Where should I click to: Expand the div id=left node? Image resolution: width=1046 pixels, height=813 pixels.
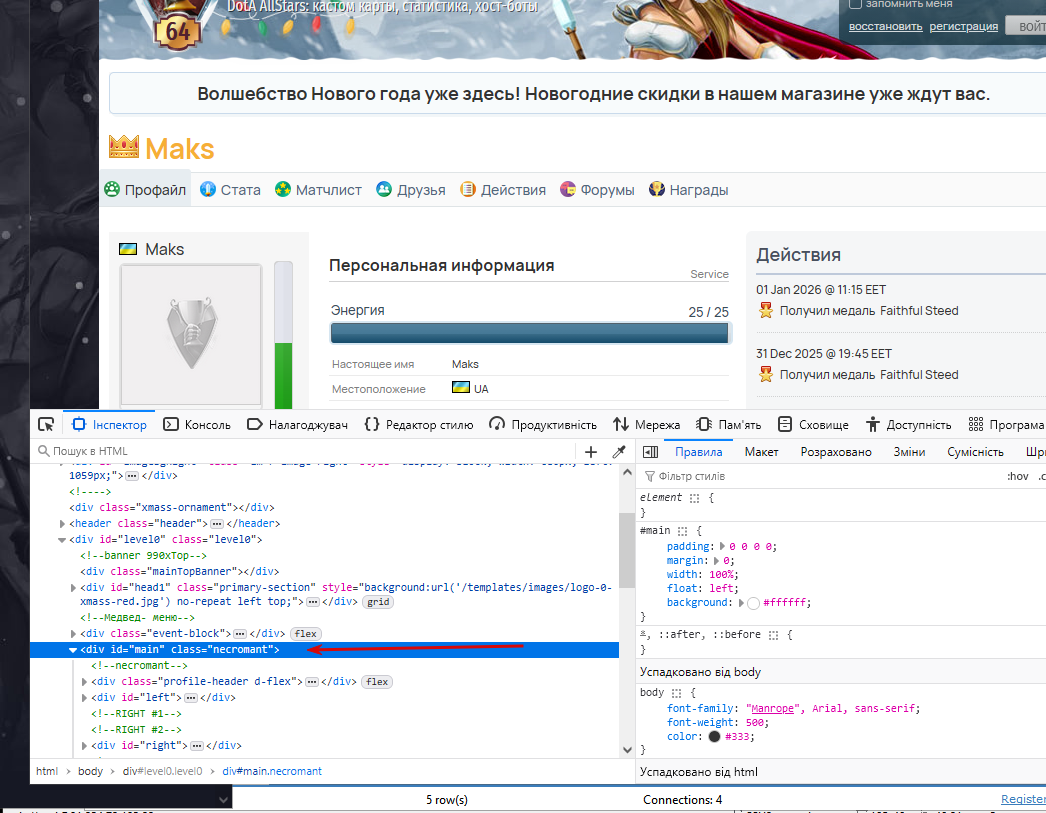(x=85, y=698)
